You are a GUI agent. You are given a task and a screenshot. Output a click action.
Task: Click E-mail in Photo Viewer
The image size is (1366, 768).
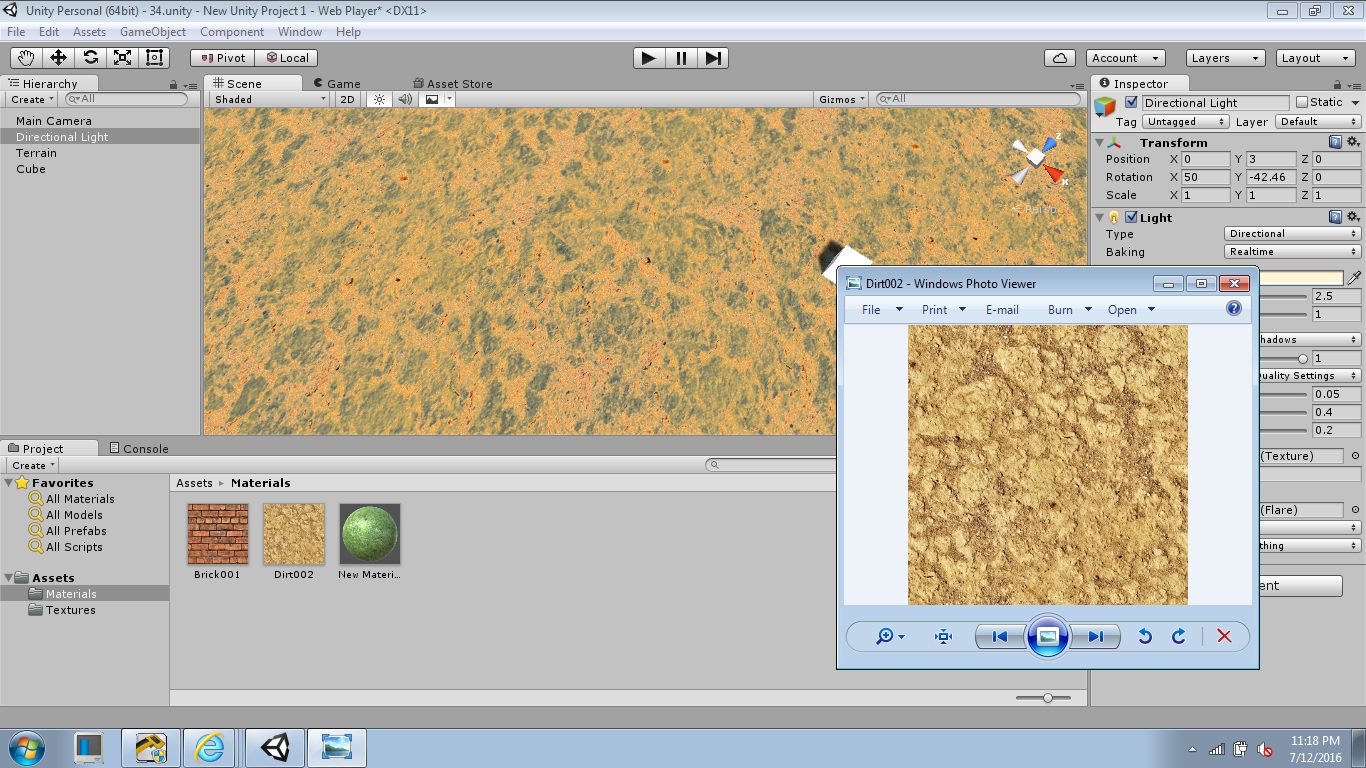1002,309
